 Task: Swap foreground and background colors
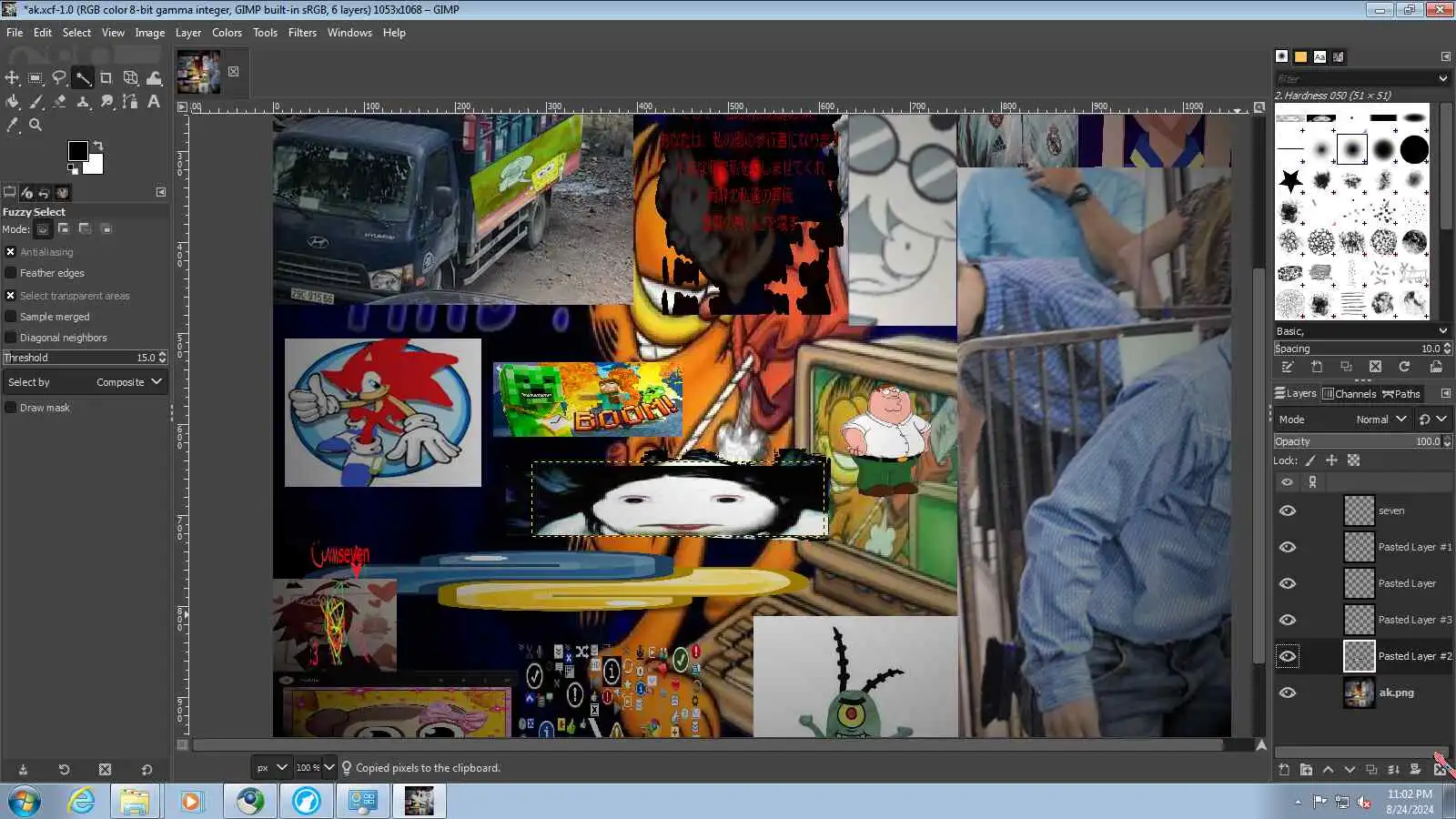(98, 146)
